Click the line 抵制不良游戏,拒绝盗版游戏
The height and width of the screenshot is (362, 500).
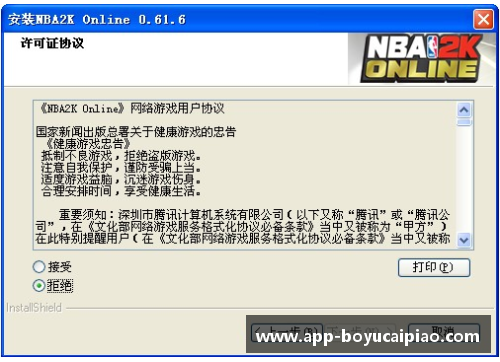pyautogui.click(x=121, y=156)
